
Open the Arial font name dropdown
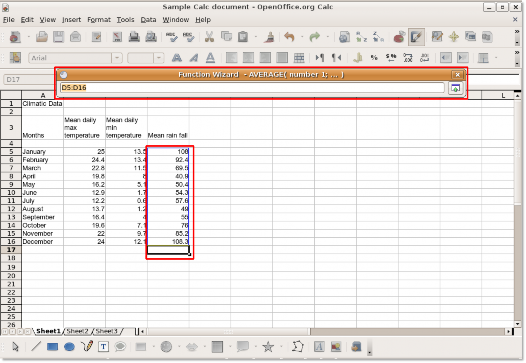[117, 58]
